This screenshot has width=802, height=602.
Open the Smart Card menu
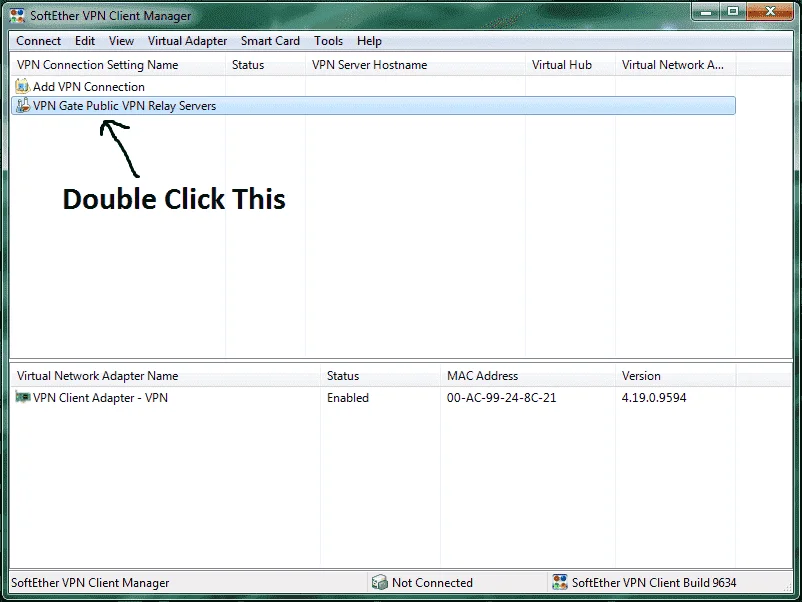click(270, 41)
